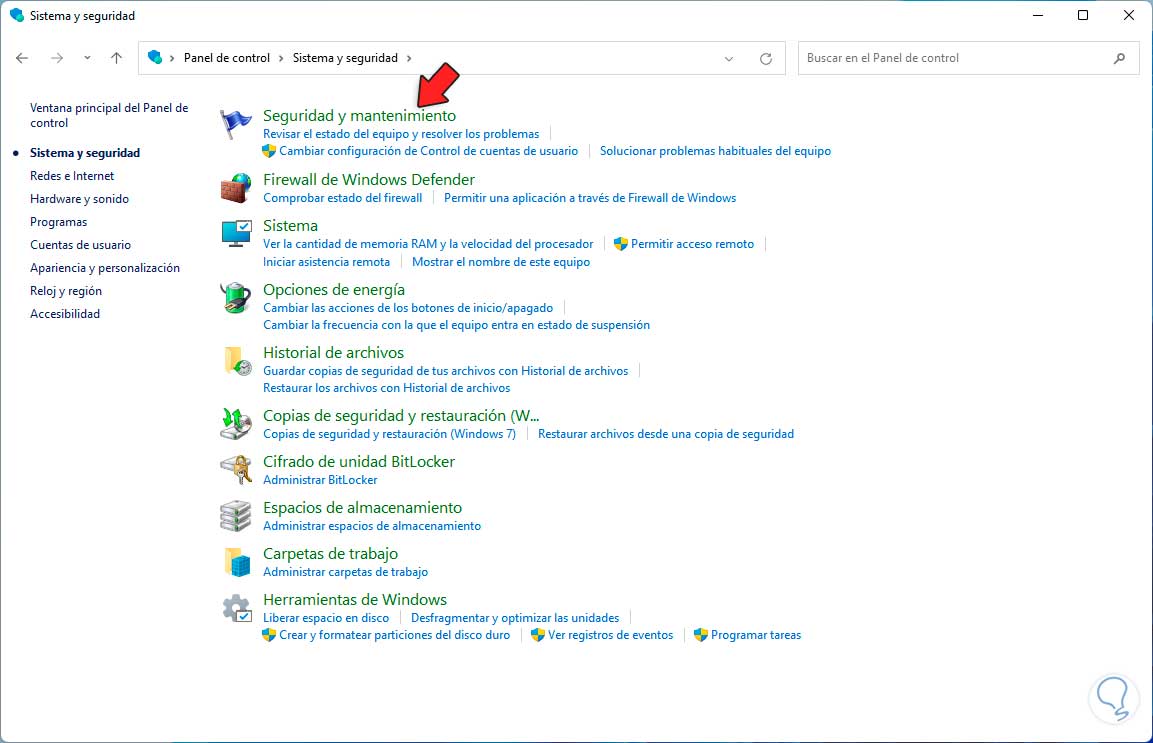1153x743 pixels.
Task: Click Ver registros de eventos link
Action: tap(610, 635)
